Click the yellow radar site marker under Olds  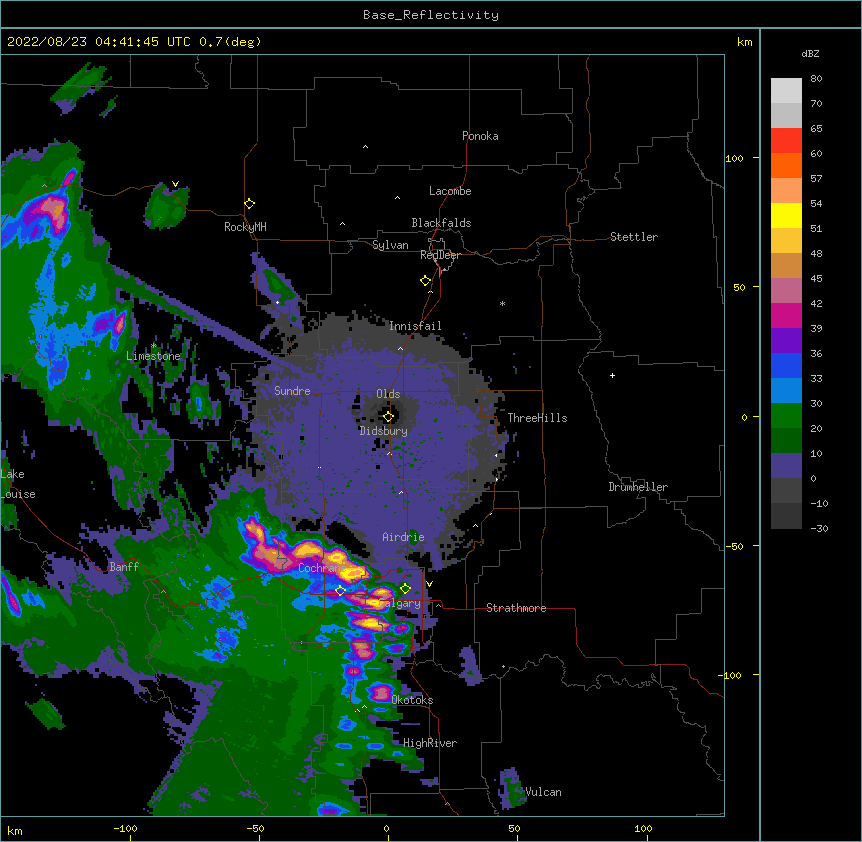point(389,417)
